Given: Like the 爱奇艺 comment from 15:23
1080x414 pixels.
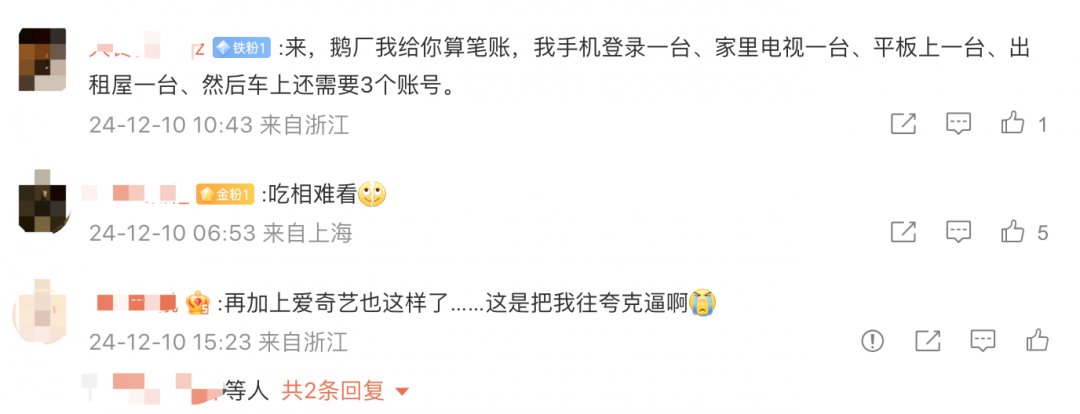Looking at the screenshot, I should tap(1037, 340).
